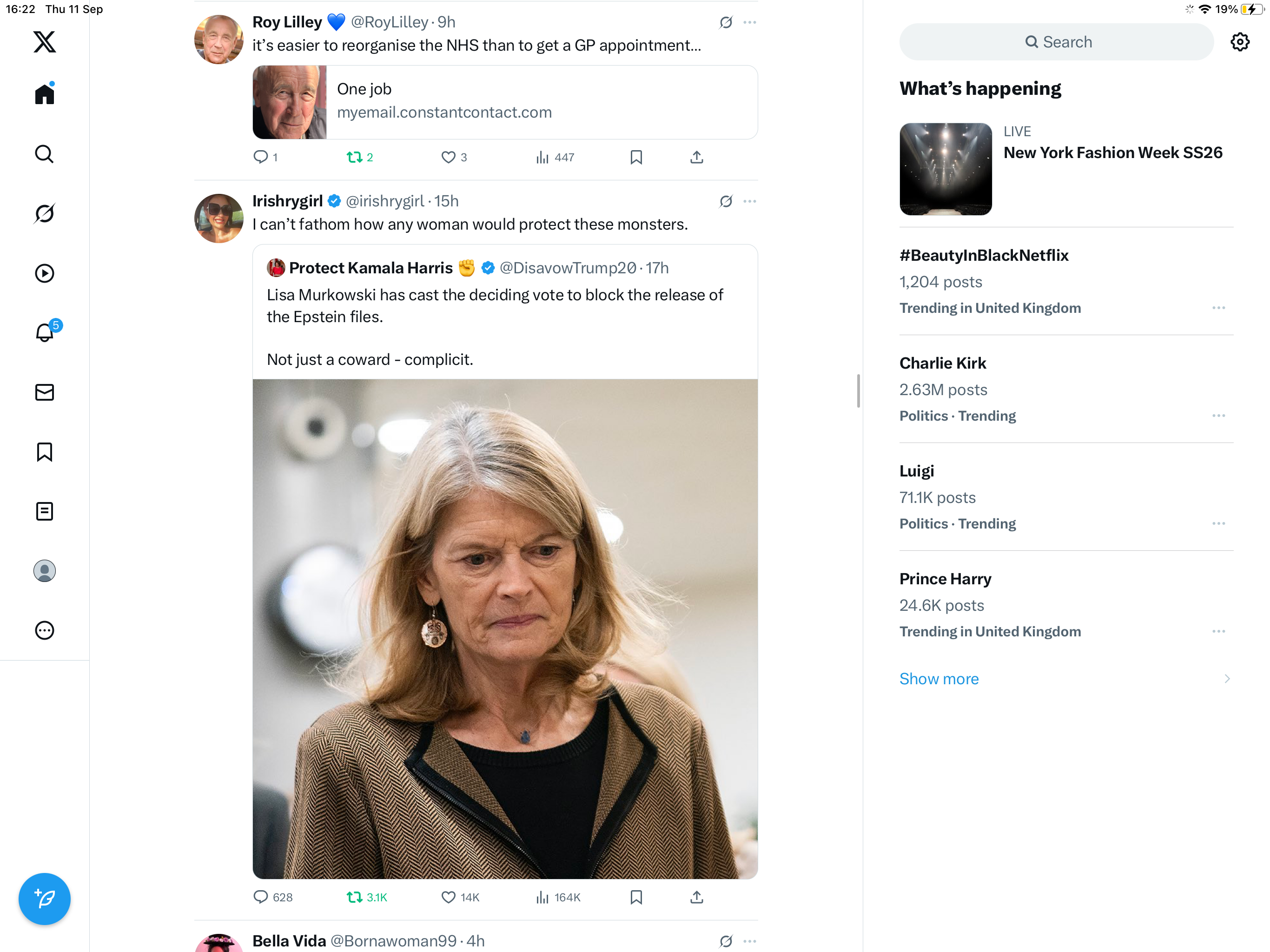Open the #BeautyInBlackNetflix trend

click(984, 256)
